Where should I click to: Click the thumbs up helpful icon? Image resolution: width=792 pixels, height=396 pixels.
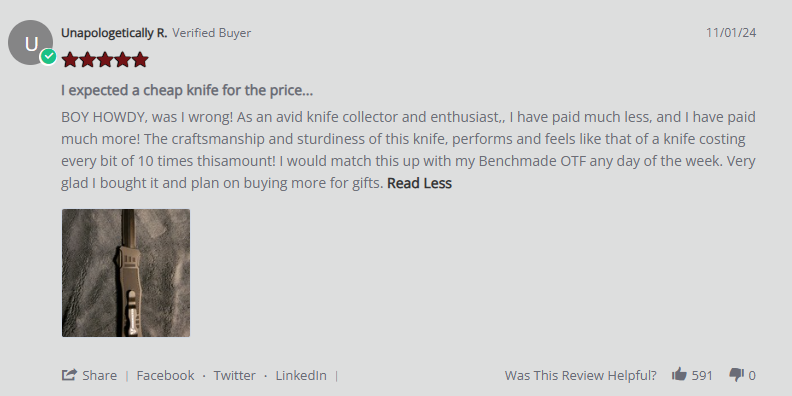point(679,375)
